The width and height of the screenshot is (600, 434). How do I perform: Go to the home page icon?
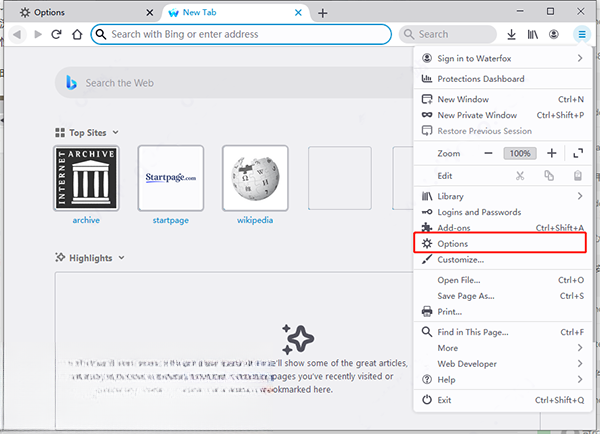[x=77, y=34]
